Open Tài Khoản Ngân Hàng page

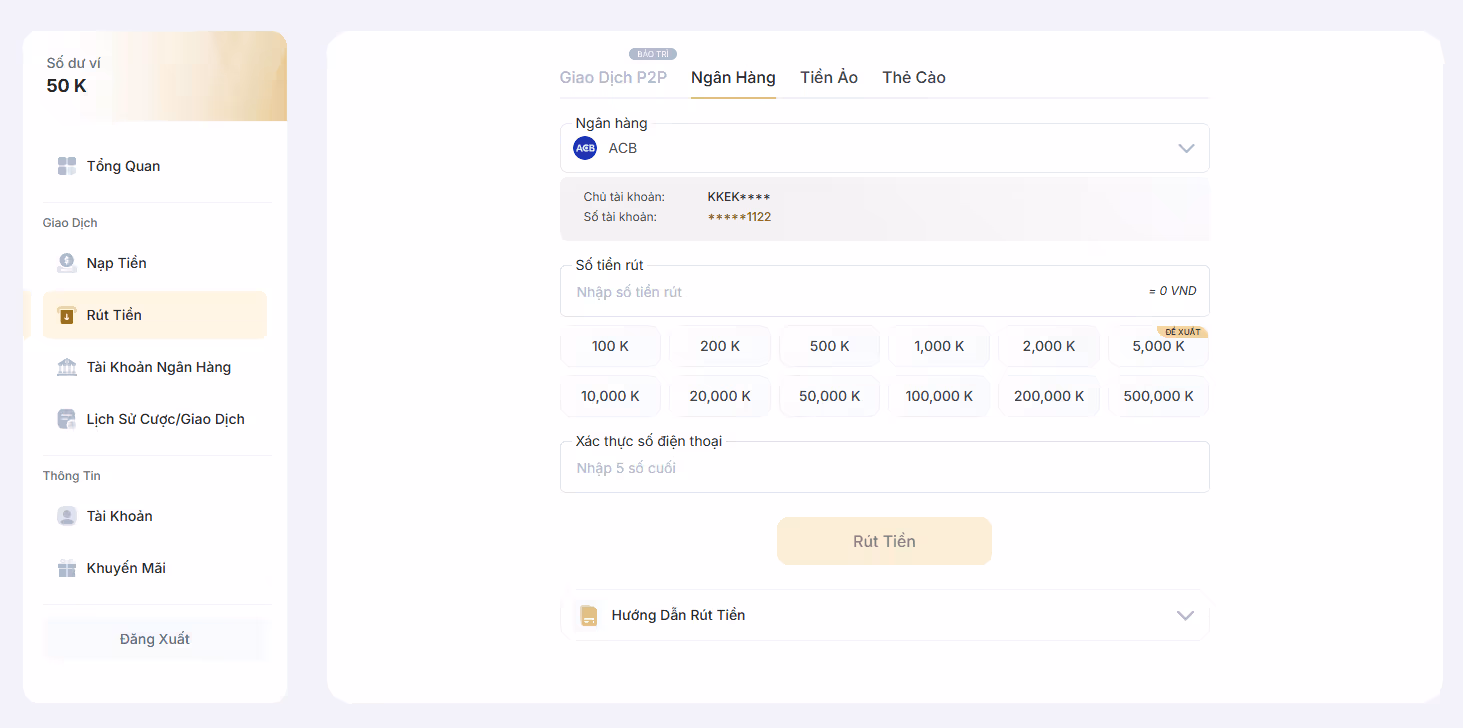155,367
